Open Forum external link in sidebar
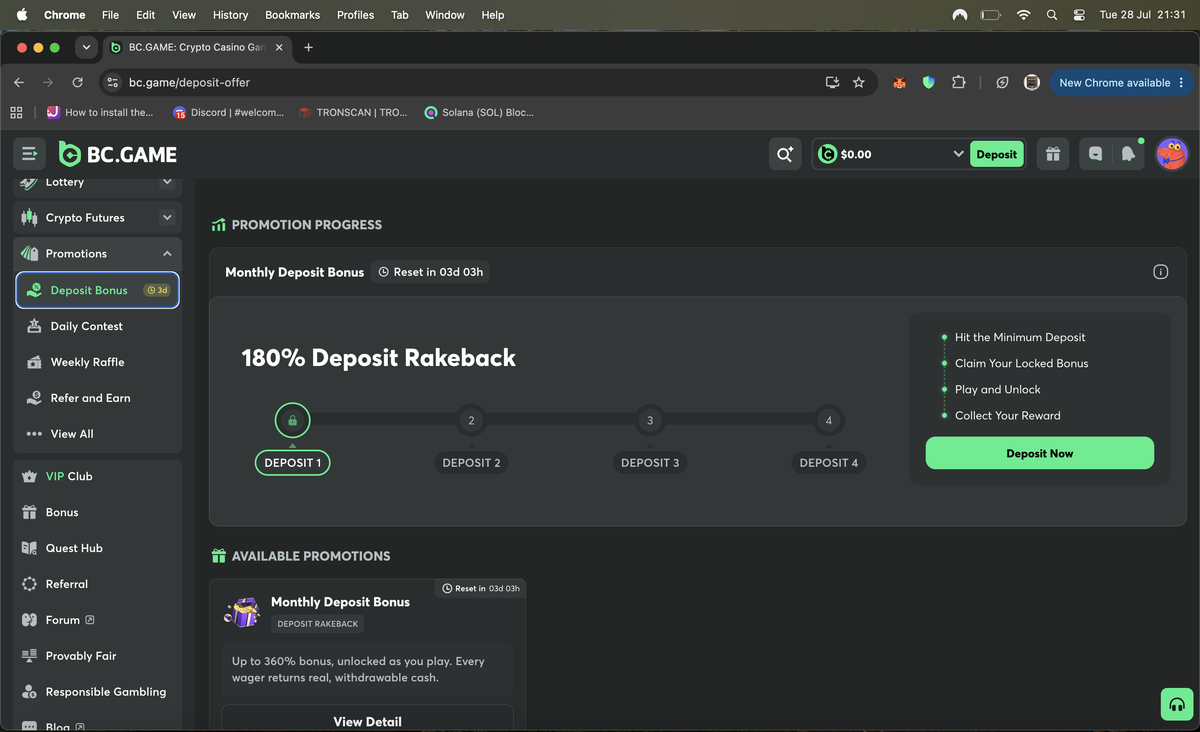Screen dimensions: 1200x732 pos(98,620)
